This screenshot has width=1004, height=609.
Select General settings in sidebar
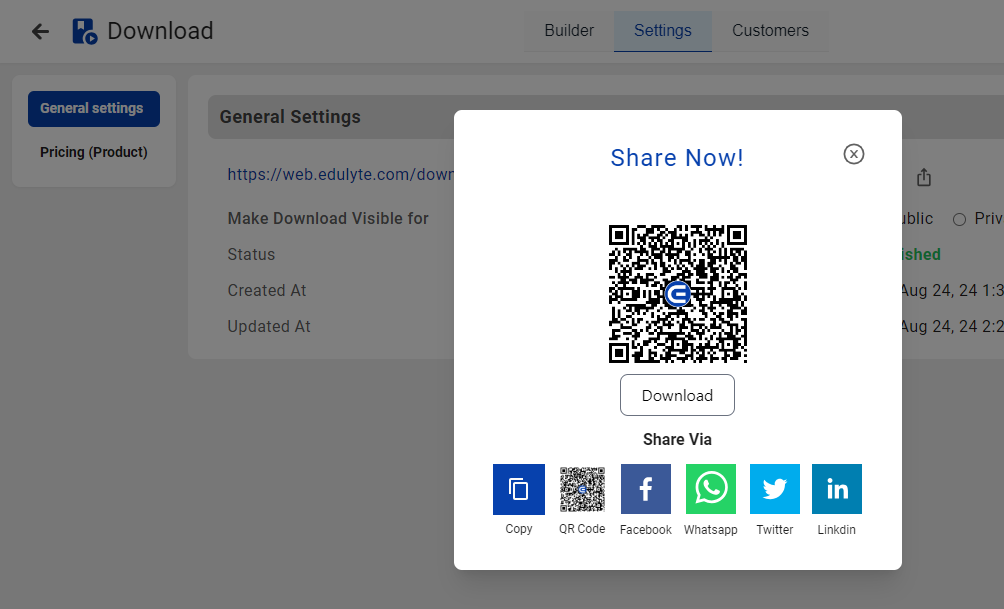[x=93, y=108]
